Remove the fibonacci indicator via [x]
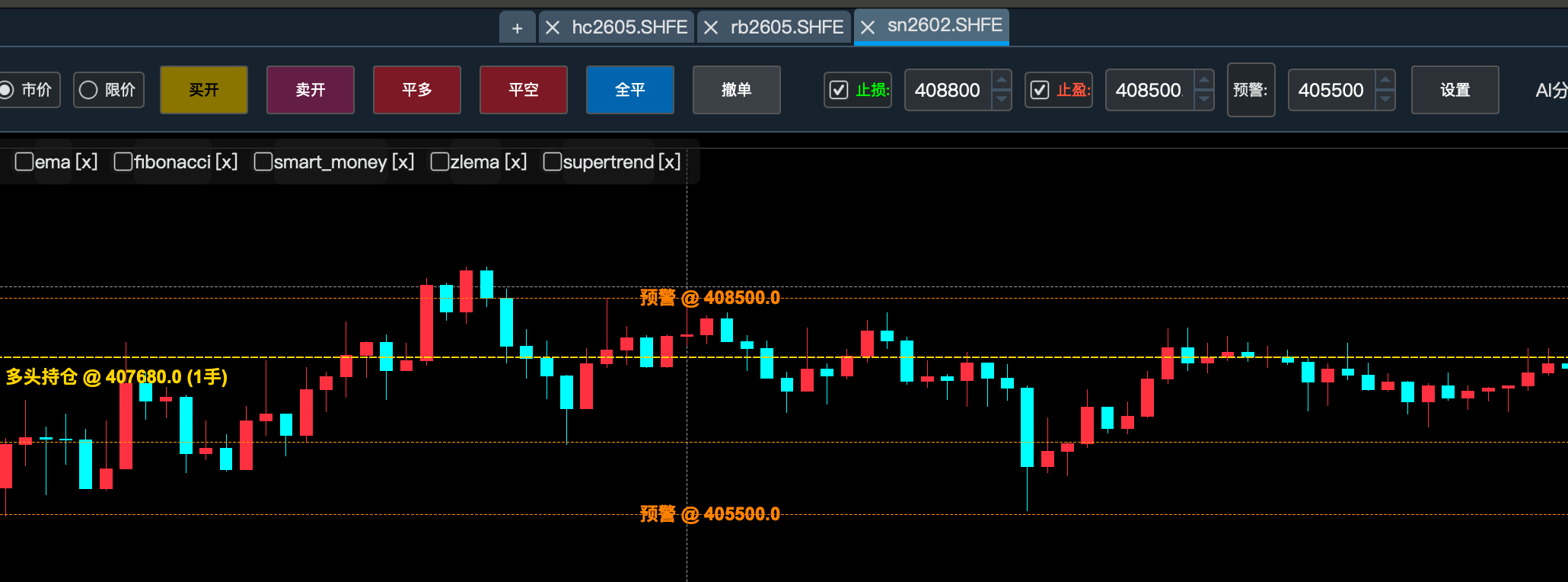 point(226,162)
